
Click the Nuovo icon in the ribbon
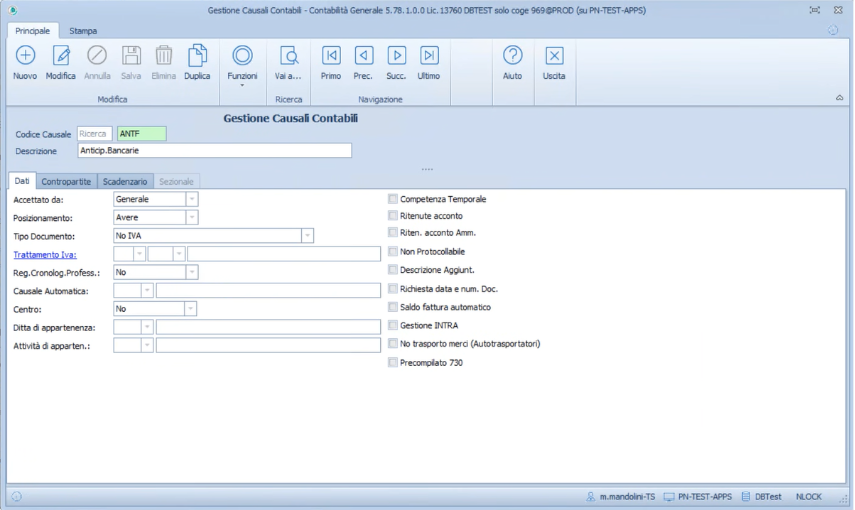25,56
